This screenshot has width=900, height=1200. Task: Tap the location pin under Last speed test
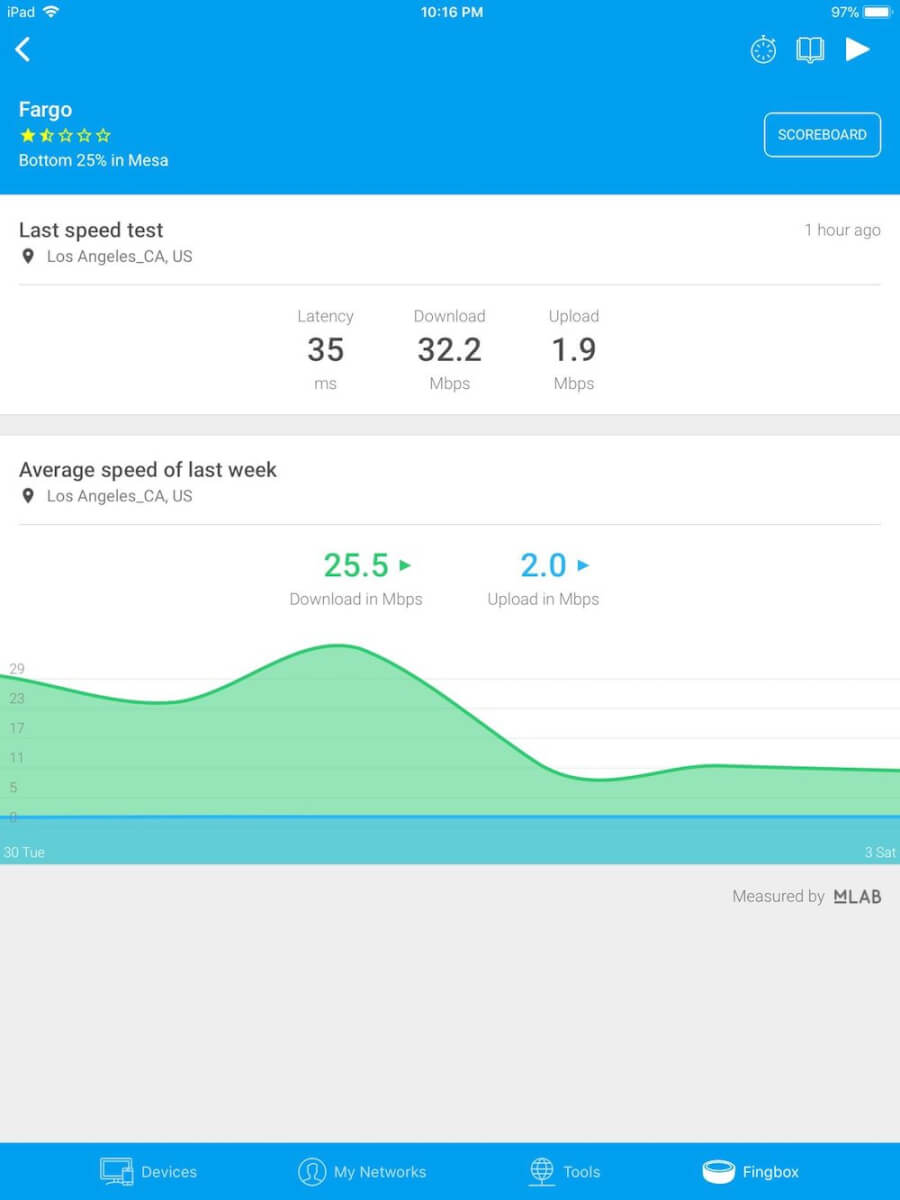click(x=28, y=256)
